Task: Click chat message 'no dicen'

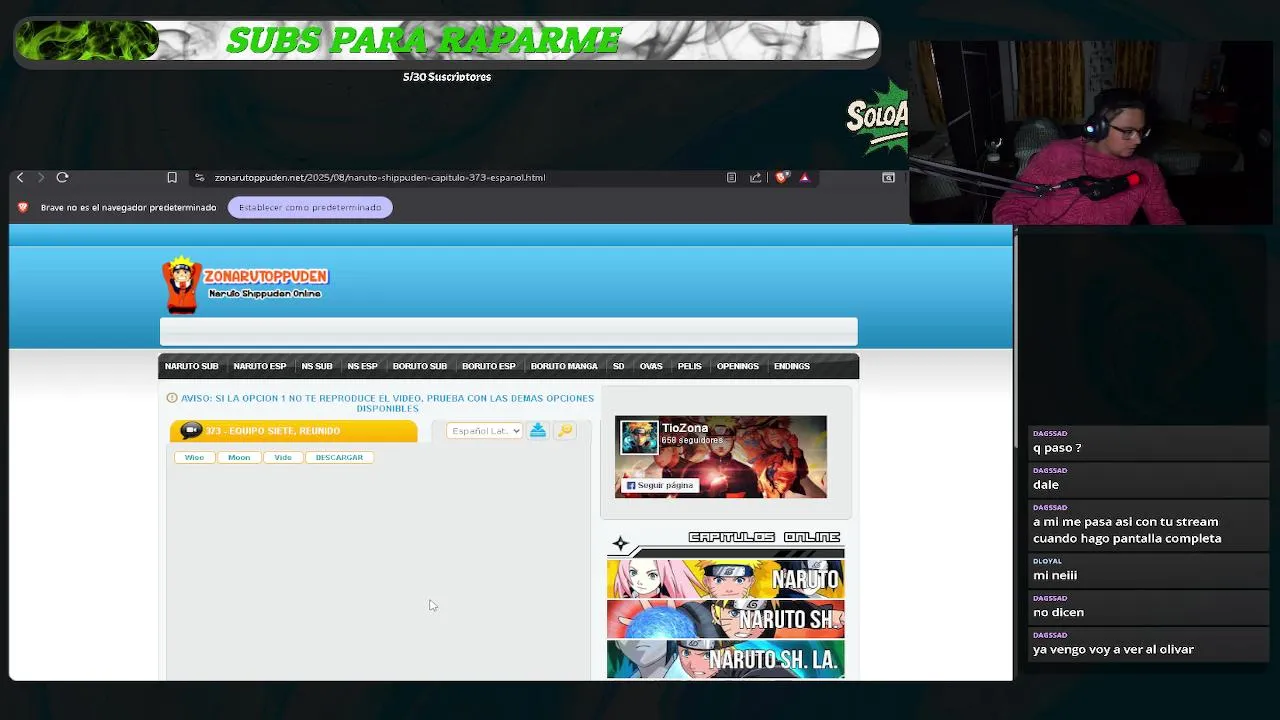Action: pyautogui.click(x=1058, y=612)
